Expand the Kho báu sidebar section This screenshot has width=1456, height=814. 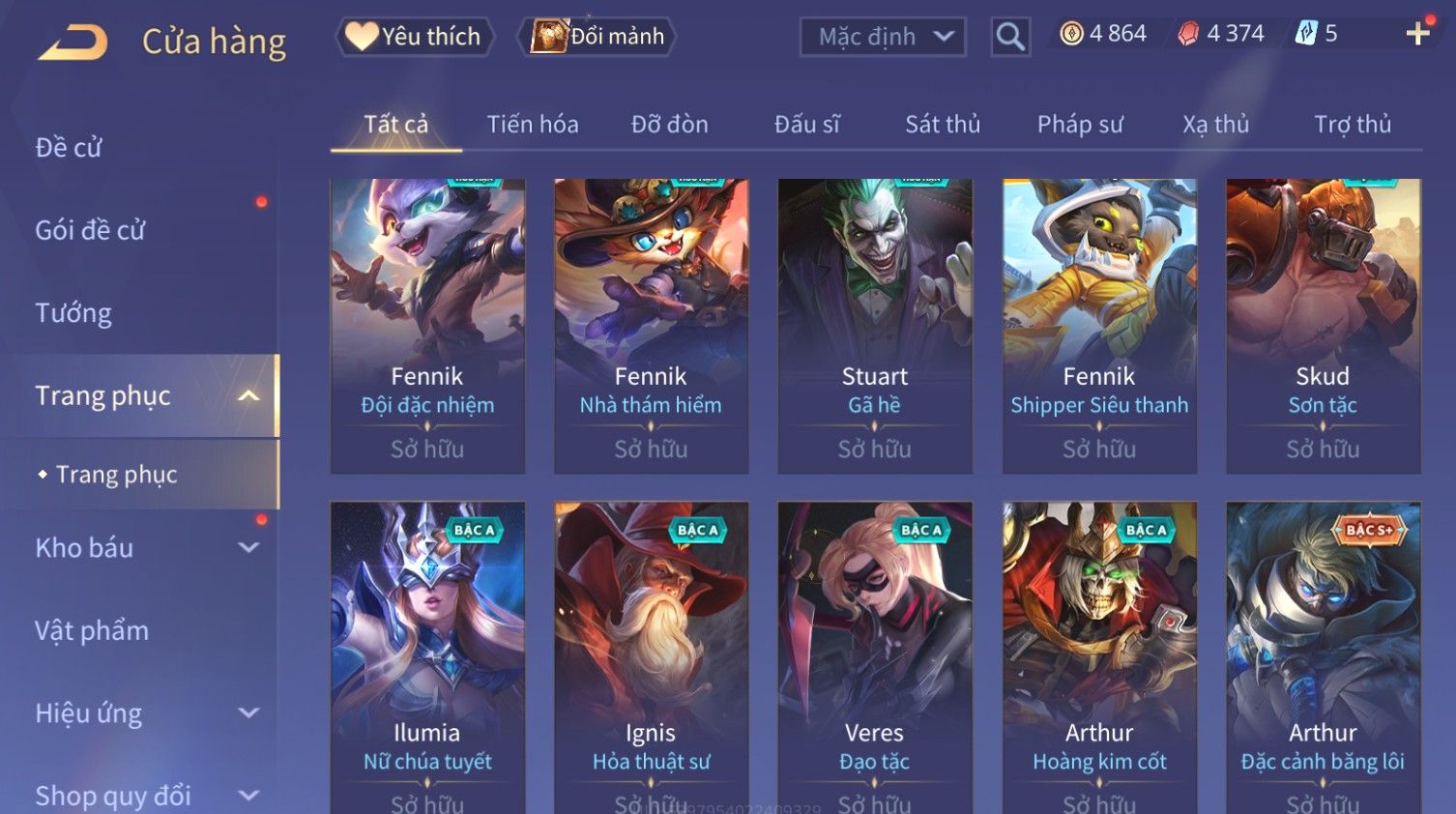248,547
